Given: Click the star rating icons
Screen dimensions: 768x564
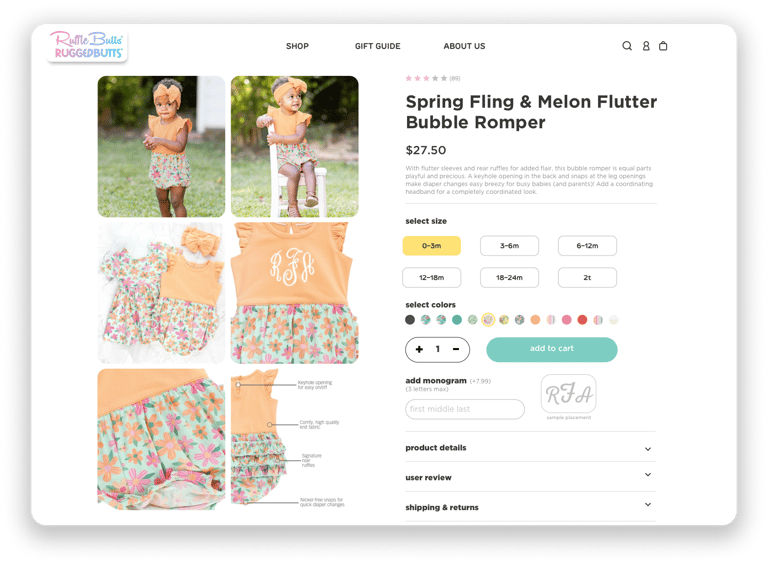Looking at the screenshot, I should click(426, 78).
